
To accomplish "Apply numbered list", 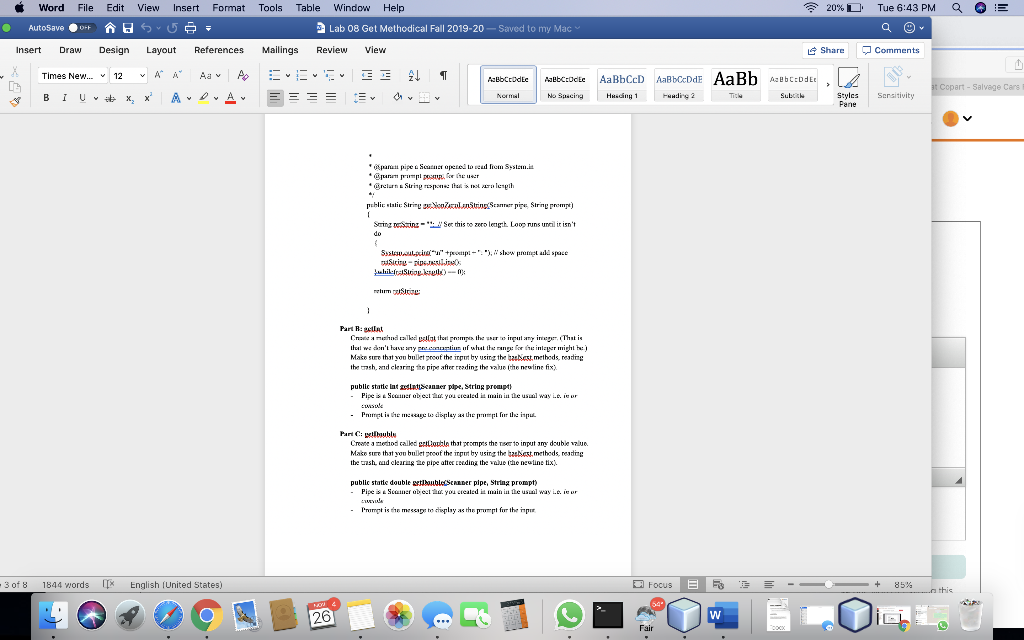I will click(302, 76).
